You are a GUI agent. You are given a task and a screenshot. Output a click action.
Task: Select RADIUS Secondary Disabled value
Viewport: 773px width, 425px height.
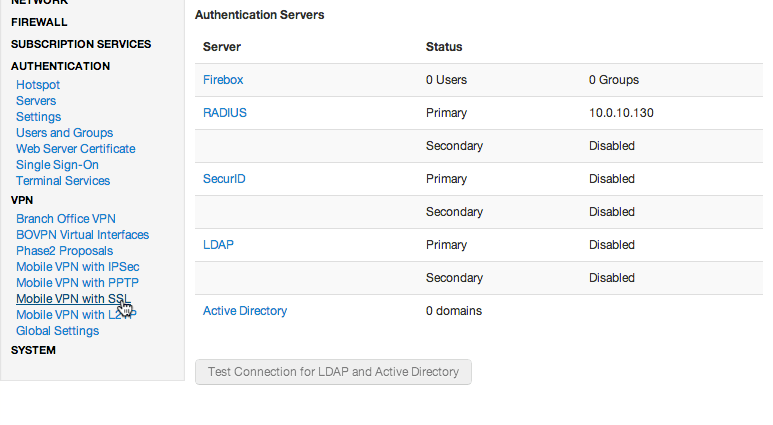[611, 146]
